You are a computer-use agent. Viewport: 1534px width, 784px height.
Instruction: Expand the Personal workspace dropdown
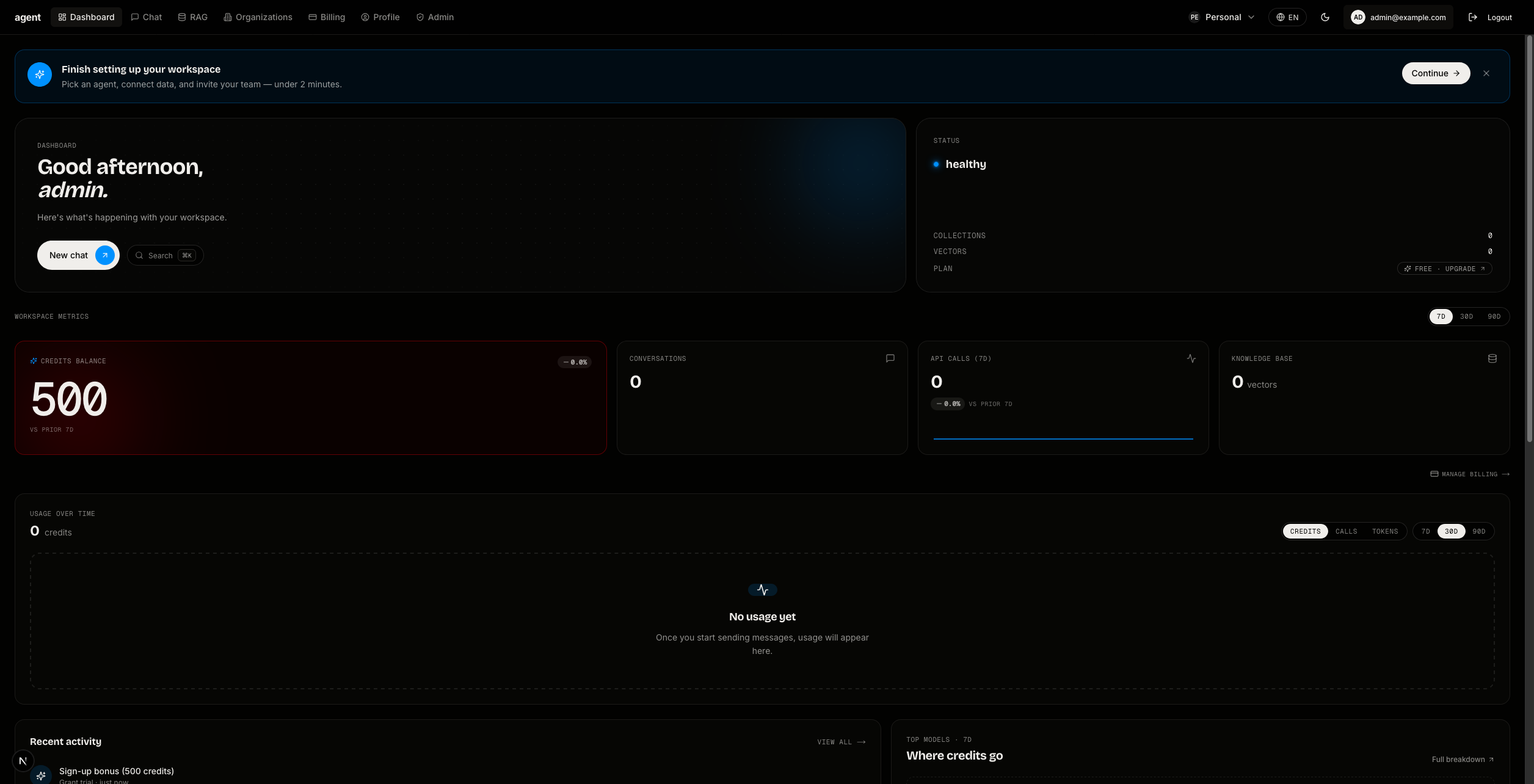coord(1221,17)
